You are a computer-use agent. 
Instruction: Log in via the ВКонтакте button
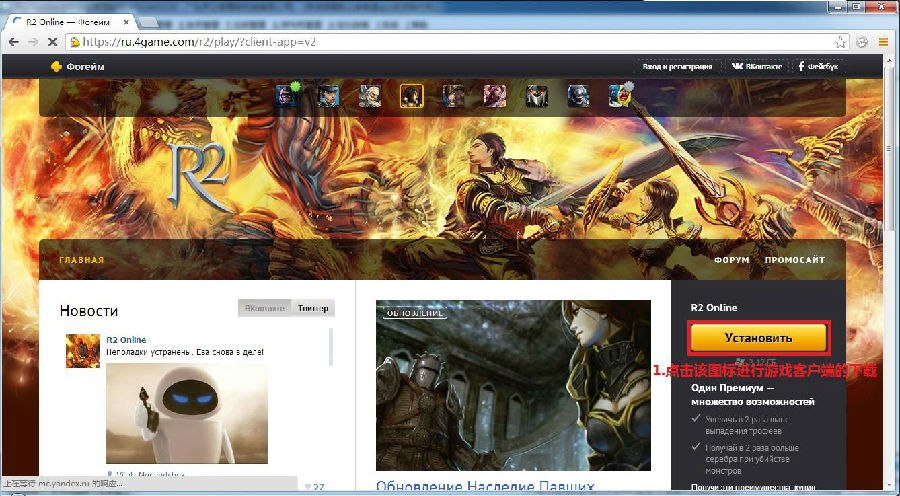[x=757, y=67]
